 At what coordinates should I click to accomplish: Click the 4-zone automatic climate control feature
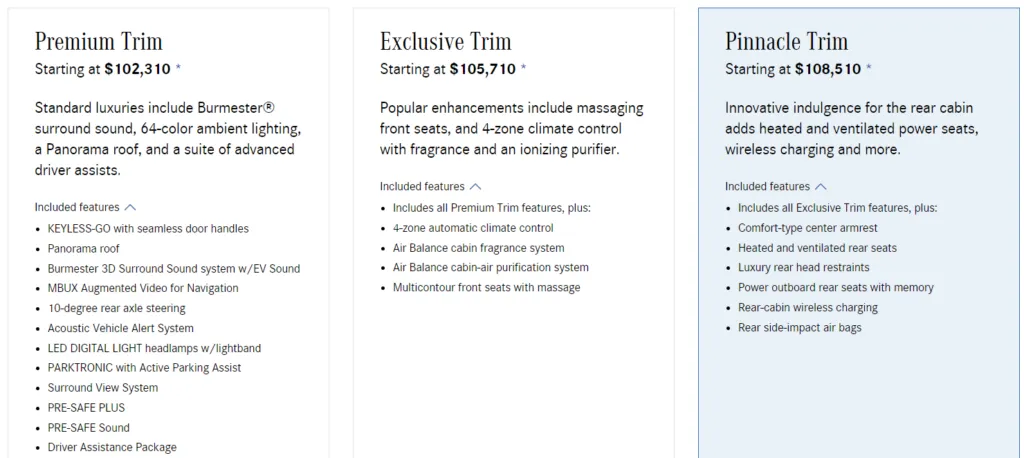[473, 228]
